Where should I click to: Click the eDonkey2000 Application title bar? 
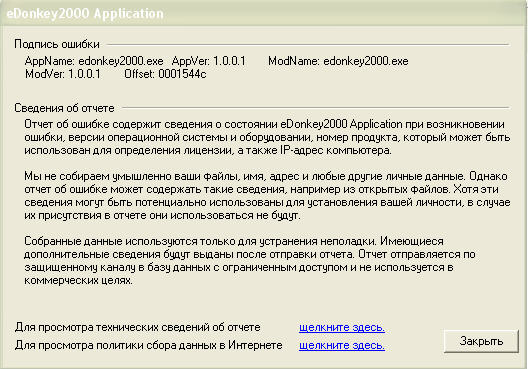pos(264,13)
